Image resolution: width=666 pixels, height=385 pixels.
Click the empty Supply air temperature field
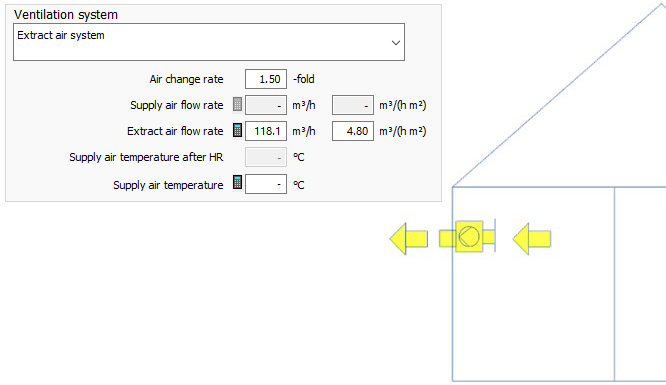(266, 184)
